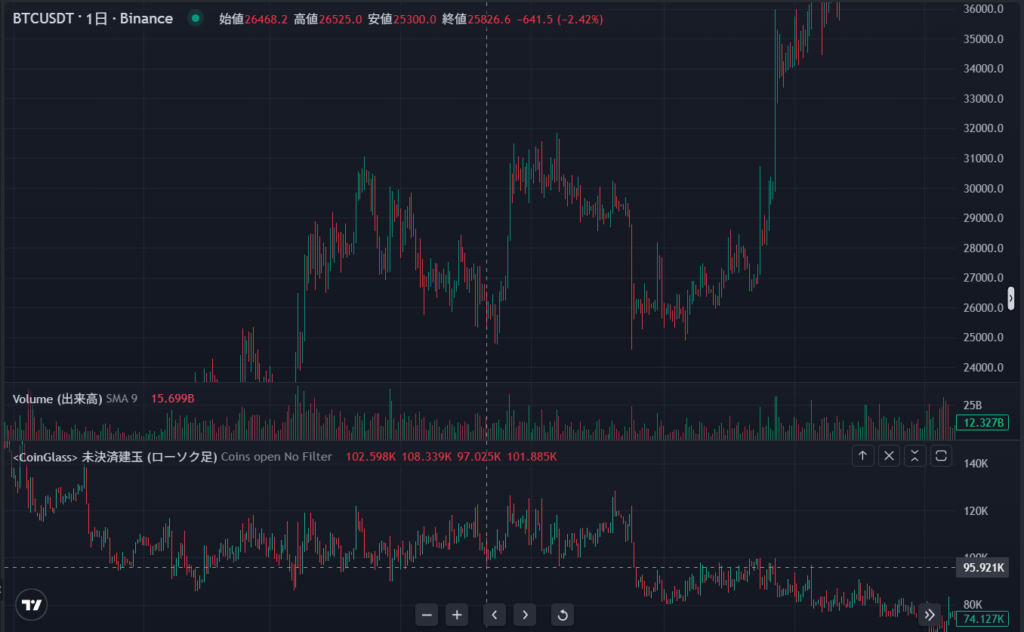Click the 12.327B volume value label
1024x632 pixels.
point(982,422)
